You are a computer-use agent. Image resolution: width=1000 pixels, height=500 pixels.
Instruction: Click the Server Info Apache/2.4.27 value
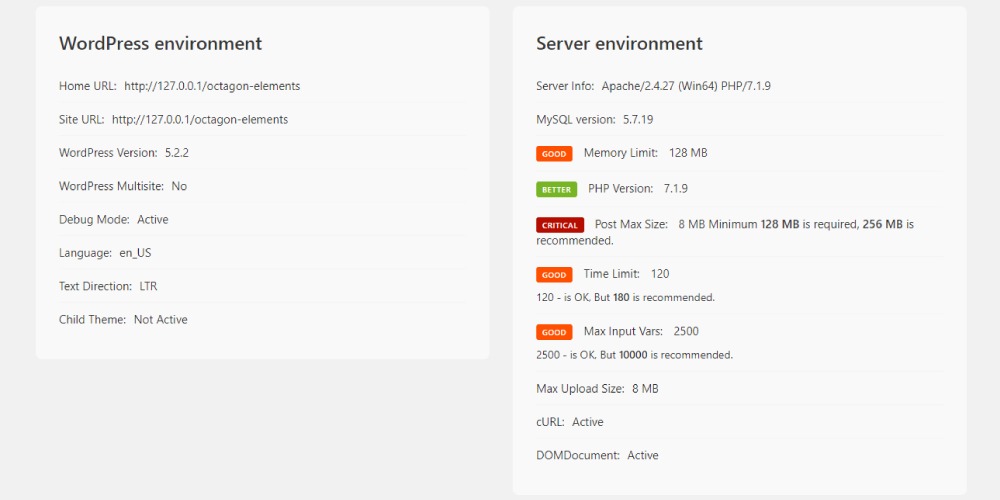686,86
